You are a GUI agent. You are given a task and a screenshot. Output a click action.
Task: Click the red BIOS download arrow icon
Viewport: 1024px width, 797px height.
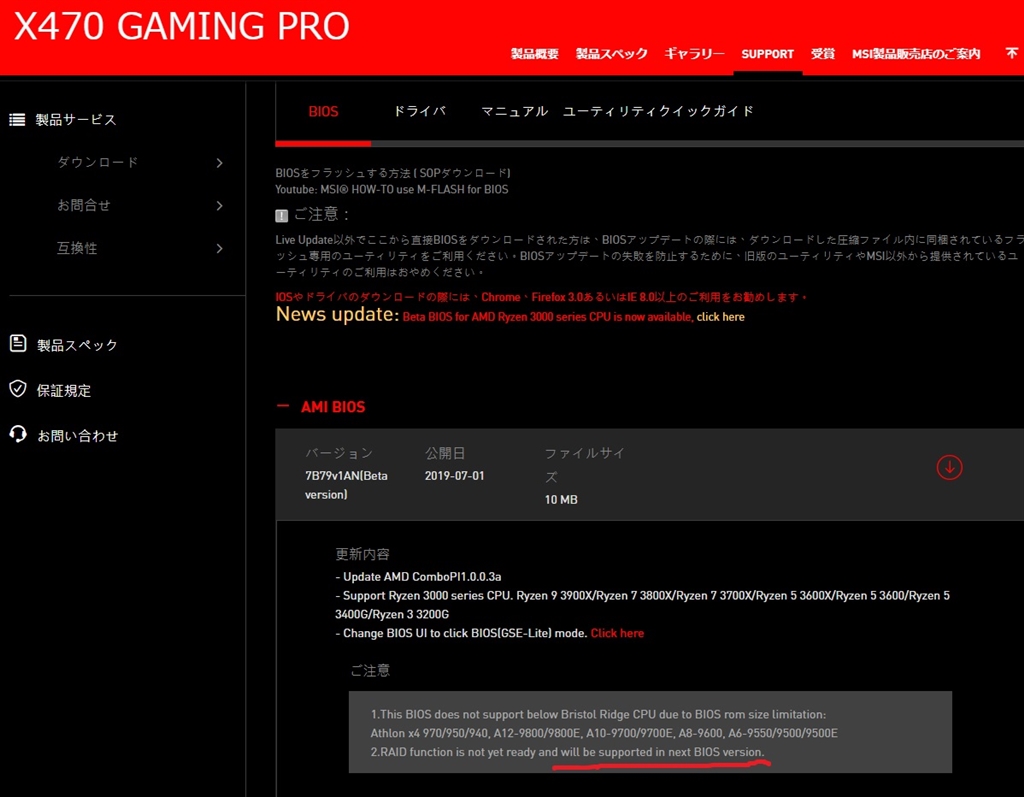point(949,467)
